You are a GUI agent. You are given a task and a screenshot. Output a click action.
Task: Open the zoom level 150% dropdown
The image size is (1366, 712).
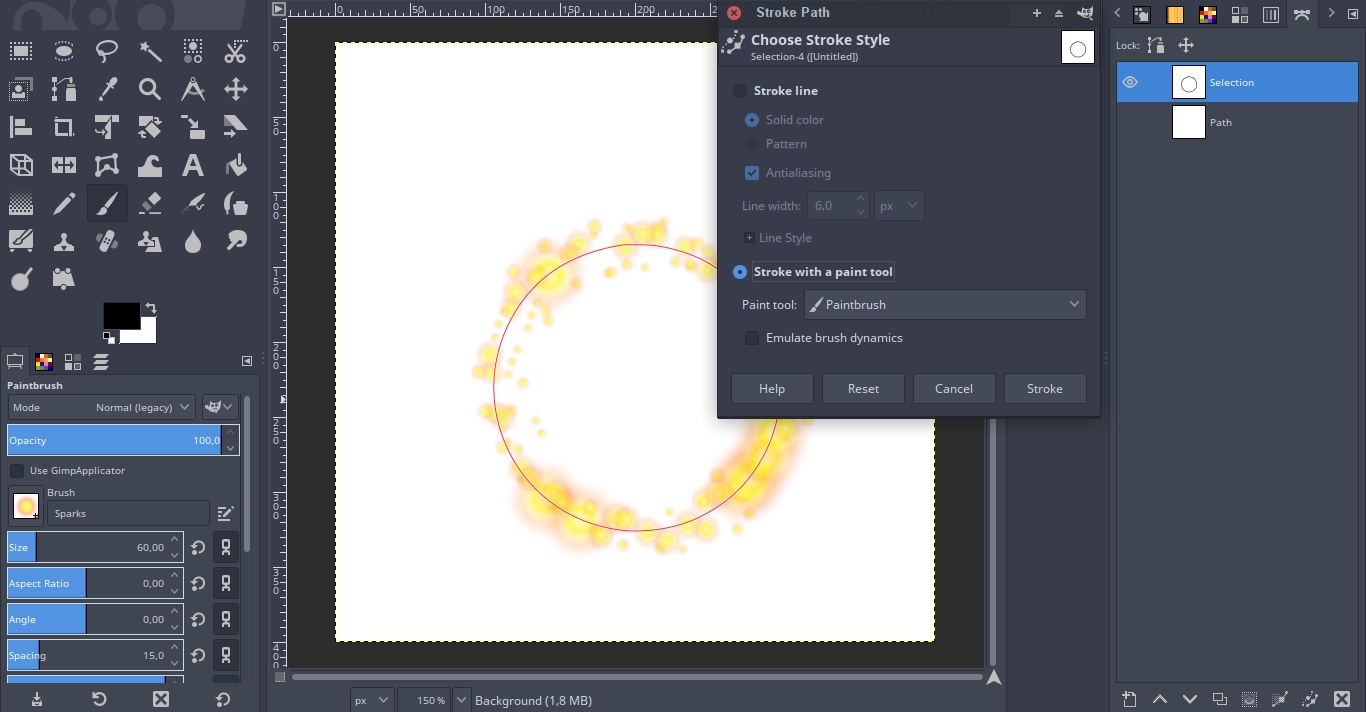[461, 700]
